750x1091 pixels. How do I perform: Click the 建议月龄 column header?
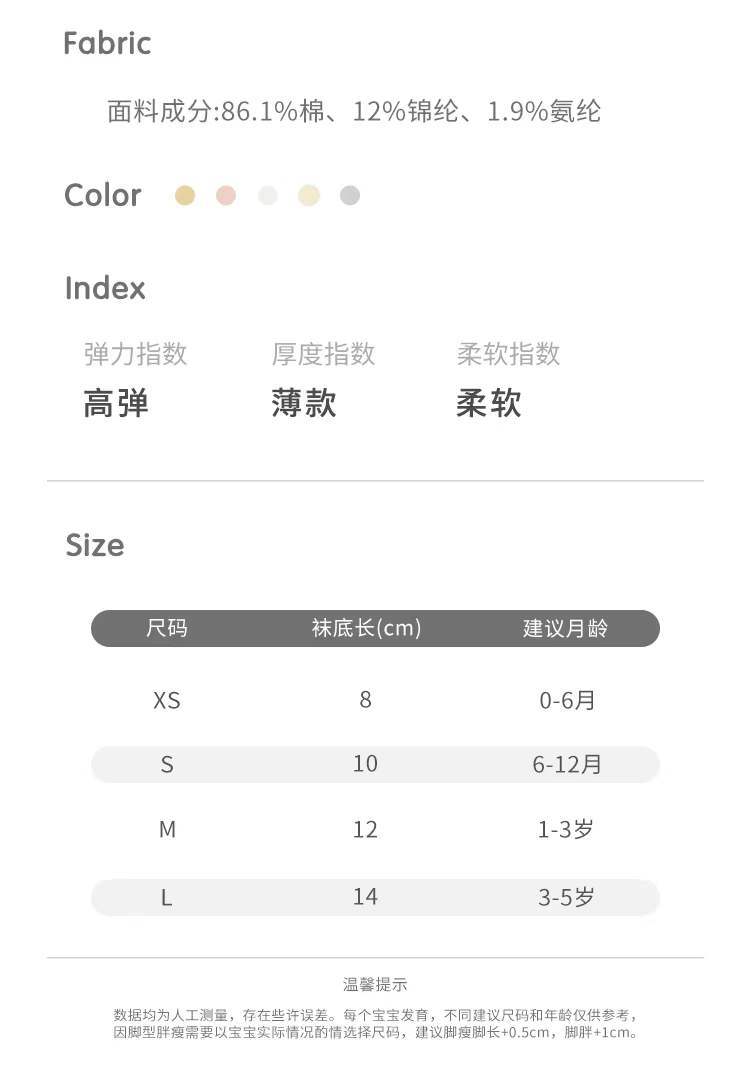pyautogui.click(x=566, y=628)
